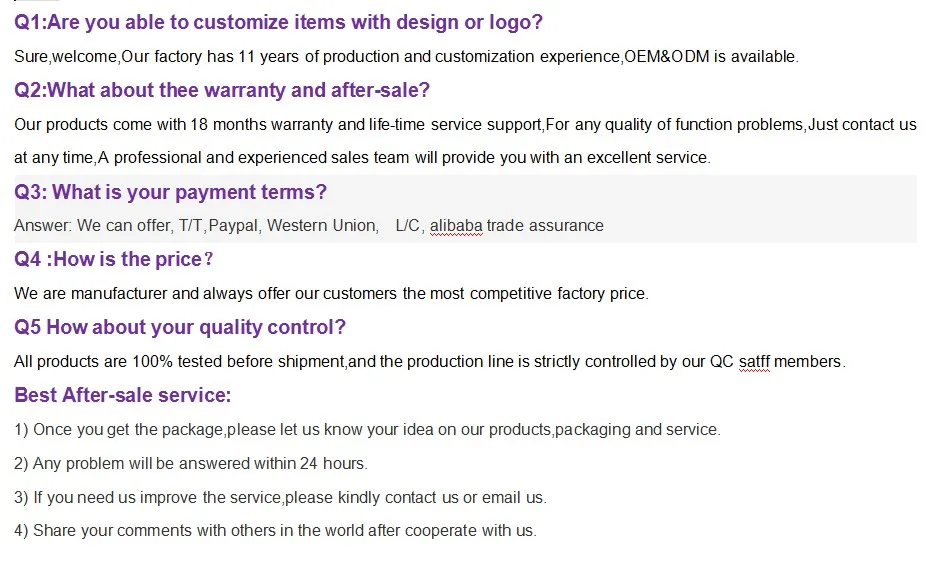The width and height of the screenshot is (931, 572).
Task: Click the Q2 warranty and after-sale heading
Action: point(221,90)
